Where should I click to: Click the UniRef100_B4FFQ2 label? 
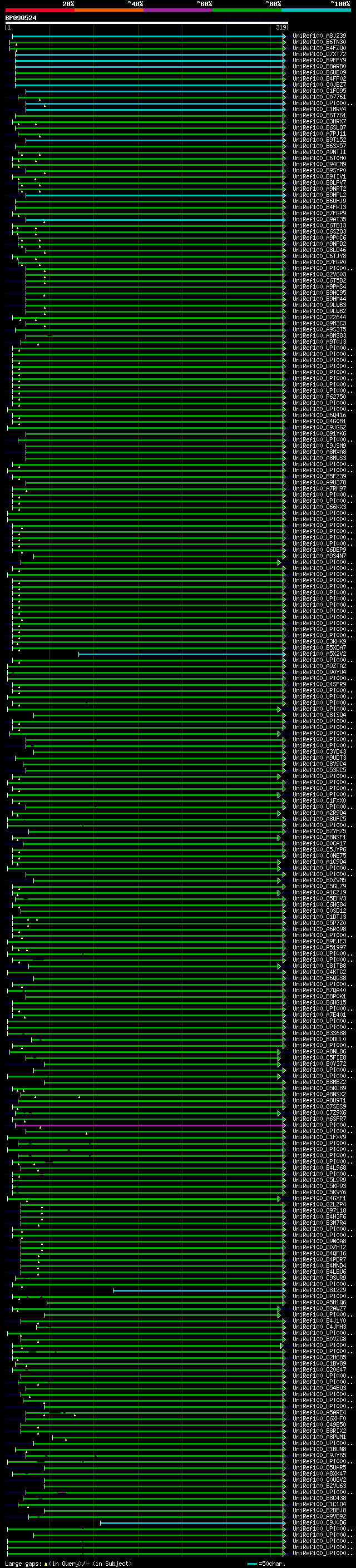point(319,78)
